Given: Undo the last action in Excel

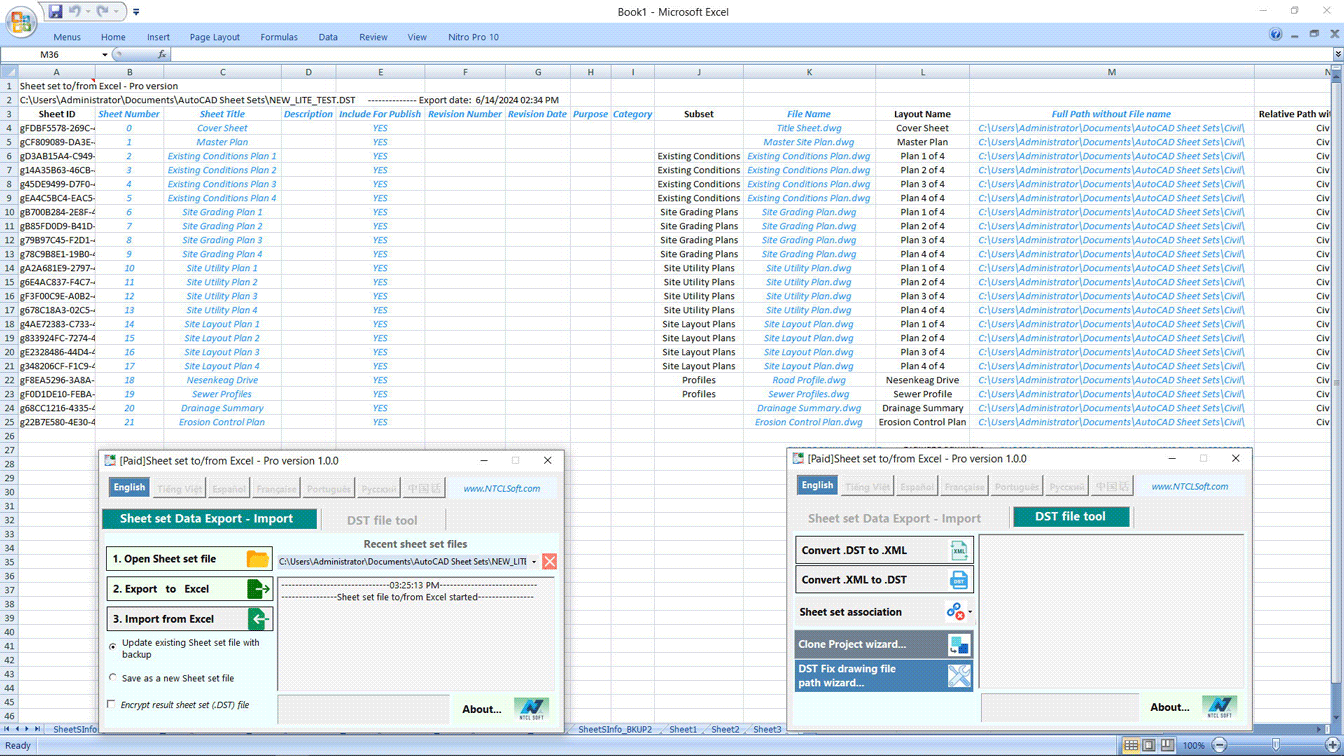Looking at the screenshot, I should (75, 12).
